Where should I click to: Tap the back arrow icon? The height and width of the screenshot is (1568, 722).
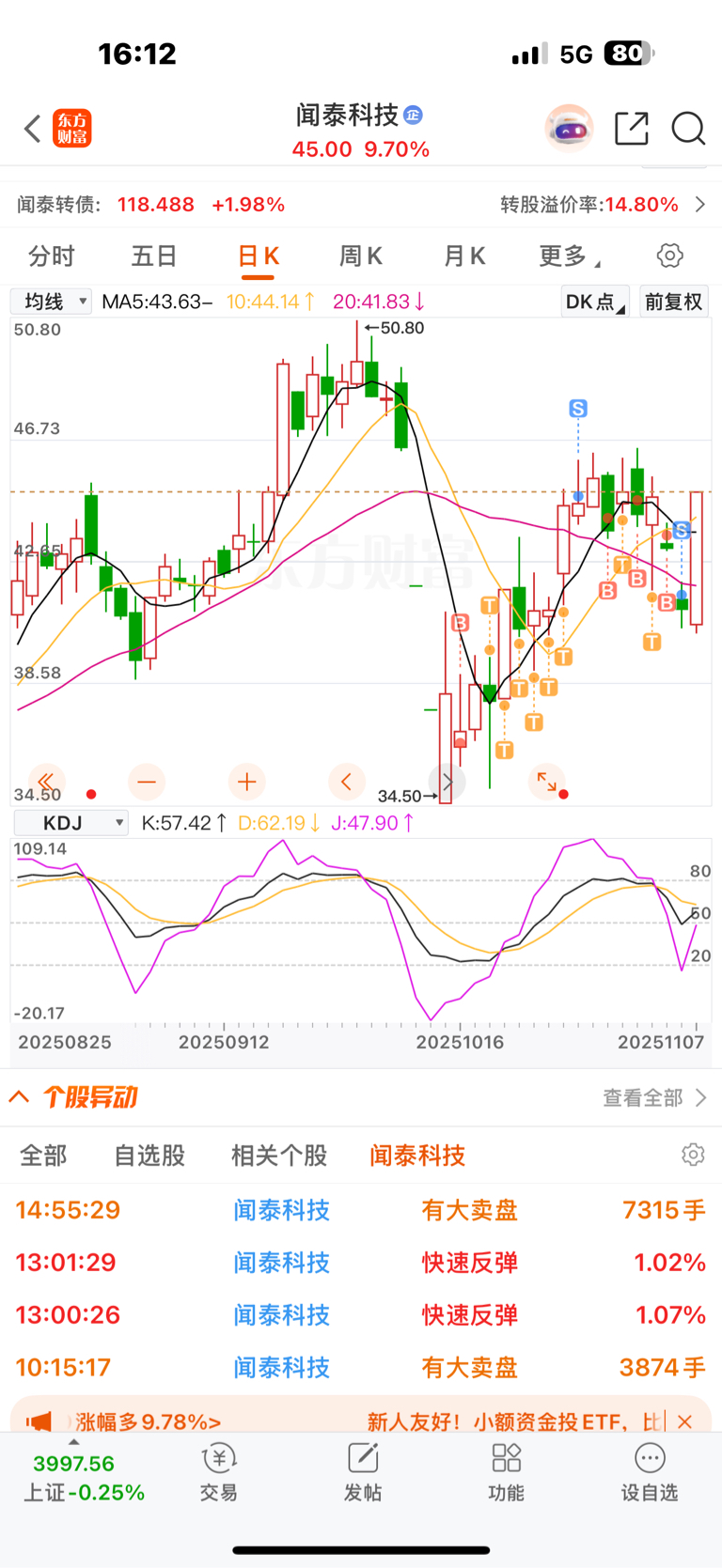[x=33, y=129]
